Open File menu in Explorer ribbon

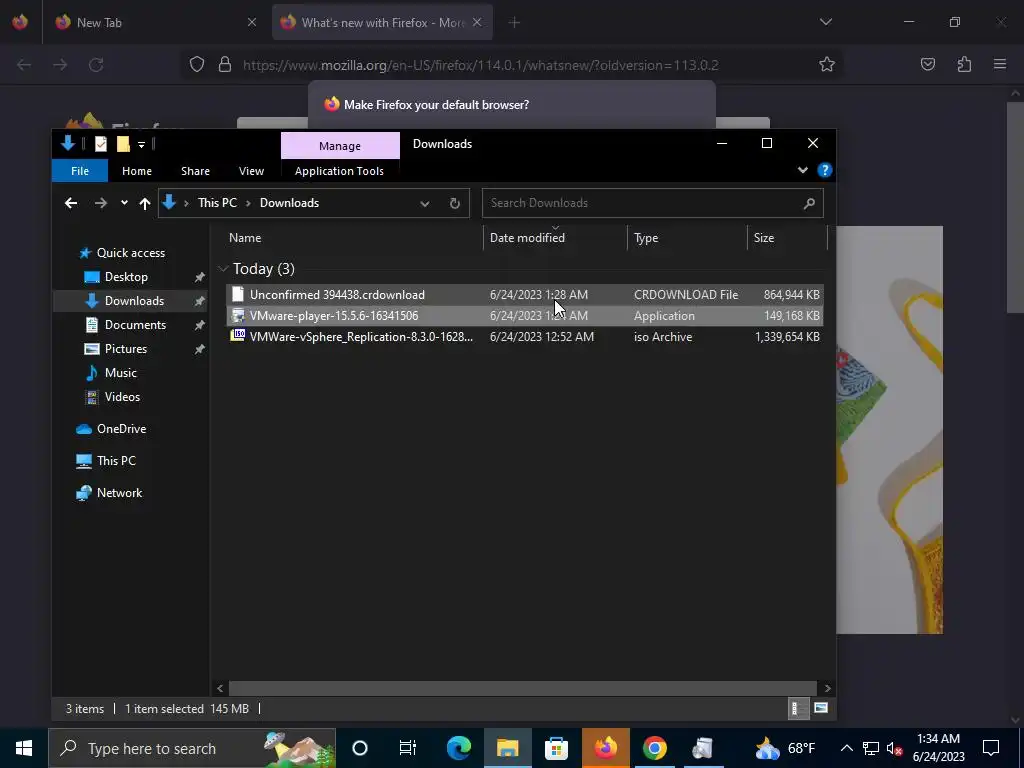coord(80,171)
